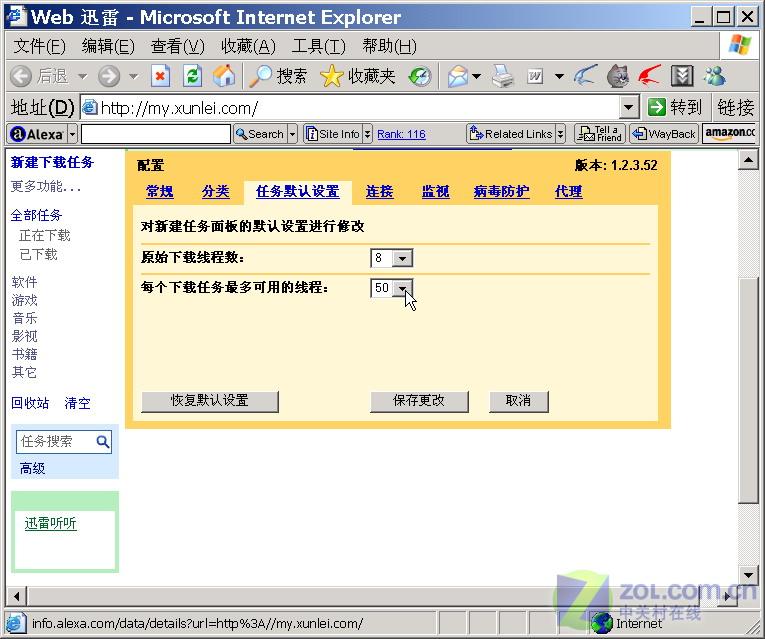Click the Refresh page icon

pos(192,76)
